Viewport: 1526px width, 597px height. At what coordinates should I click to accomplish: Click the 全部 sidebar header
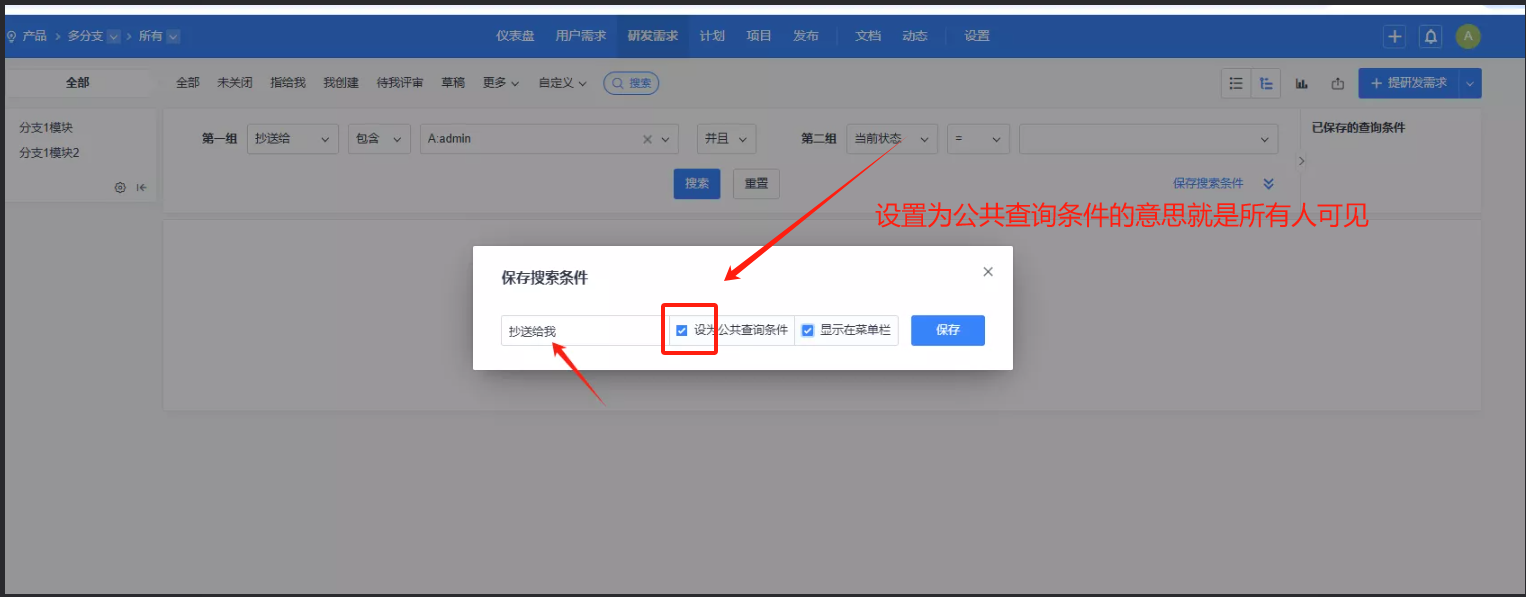coord(78,83)
